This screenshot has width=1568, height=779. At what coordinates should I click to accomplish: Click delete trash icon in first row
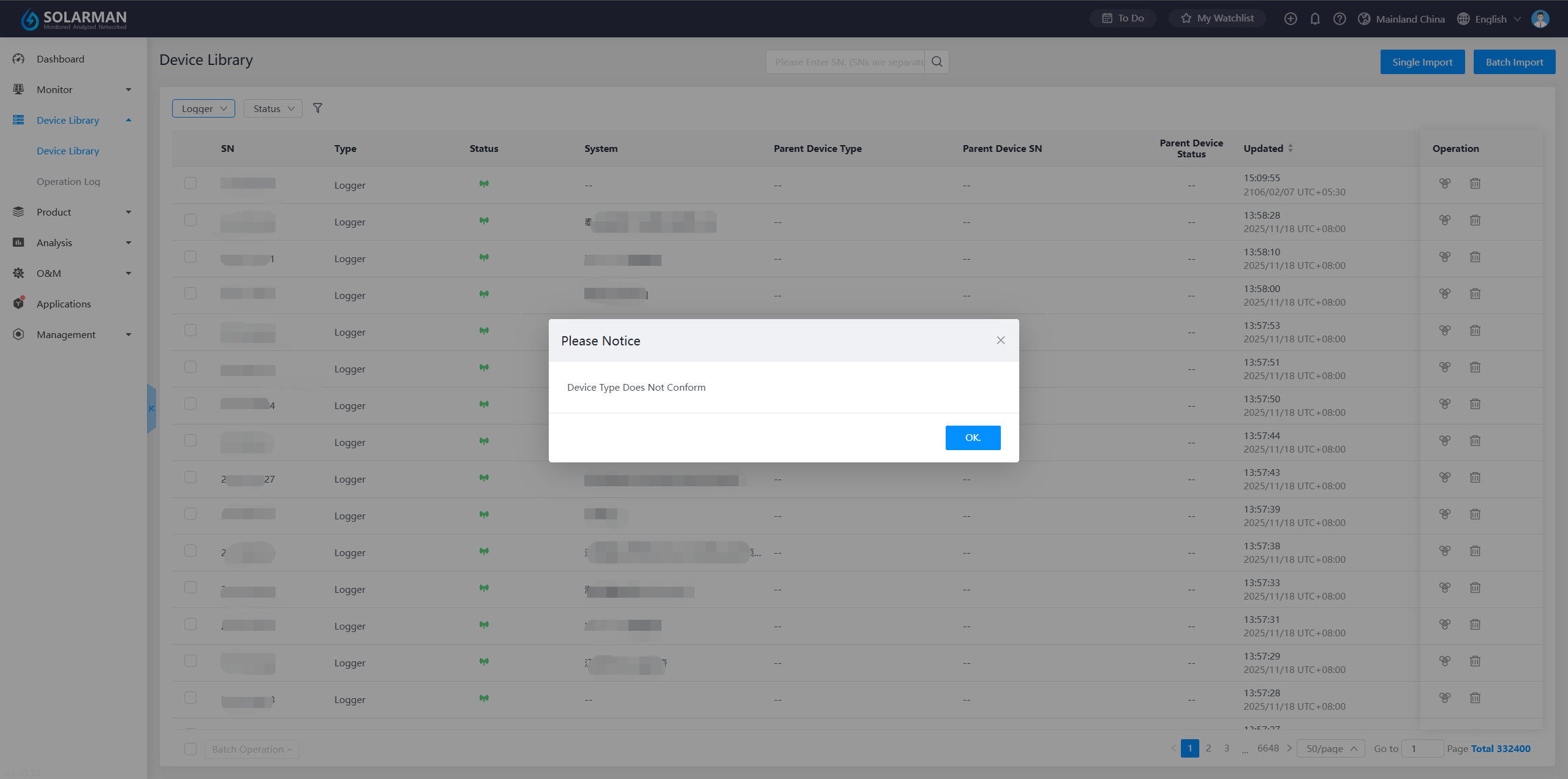pyautogui.click(x=1475, y=184)
